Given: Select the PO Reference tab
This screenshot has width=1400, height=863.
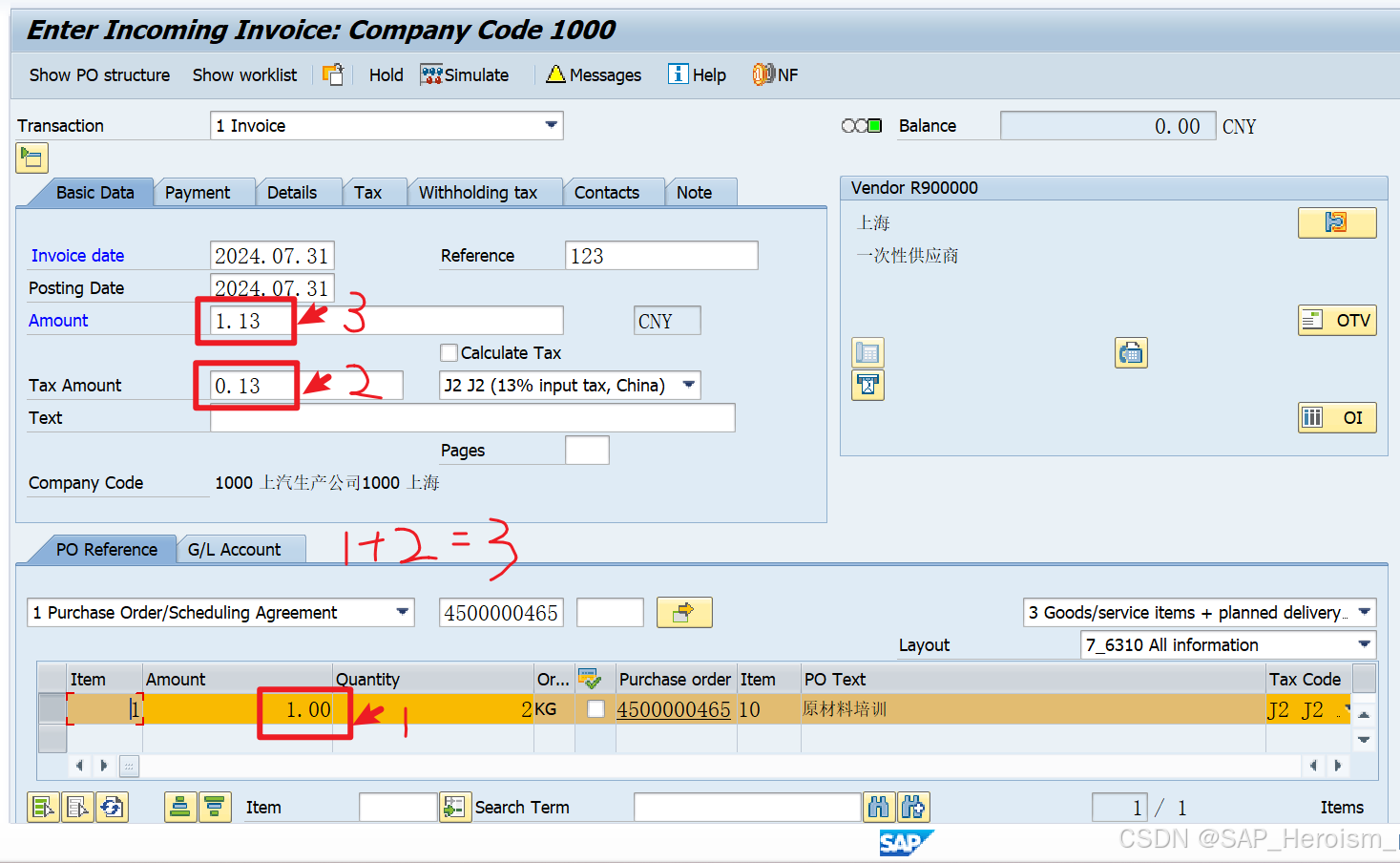Looking at the screenshot, I should pyautogui.click(x=106, y=549).
